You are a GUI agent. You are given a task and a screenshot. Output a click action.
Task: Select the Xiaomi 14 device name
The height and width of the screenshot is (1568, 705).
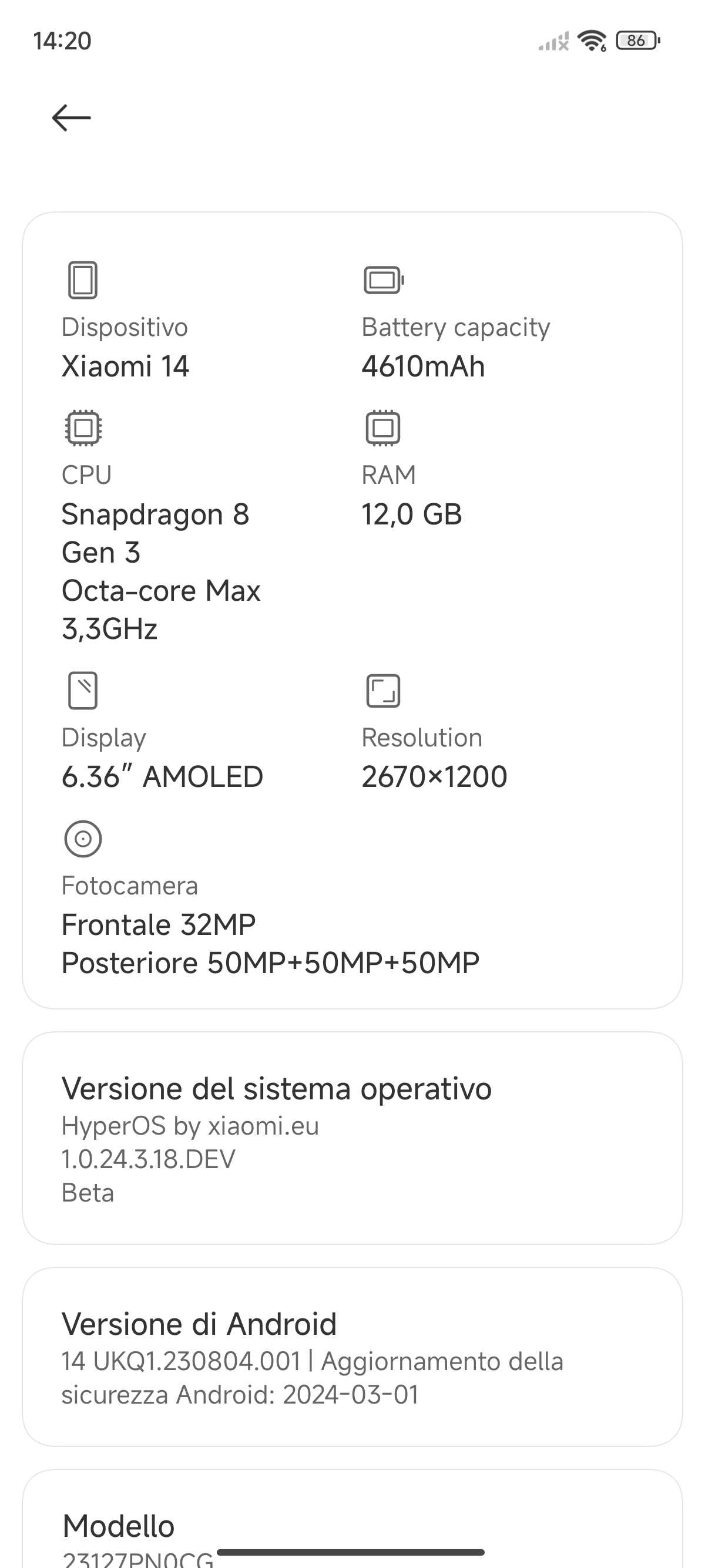tap(125, 366)
